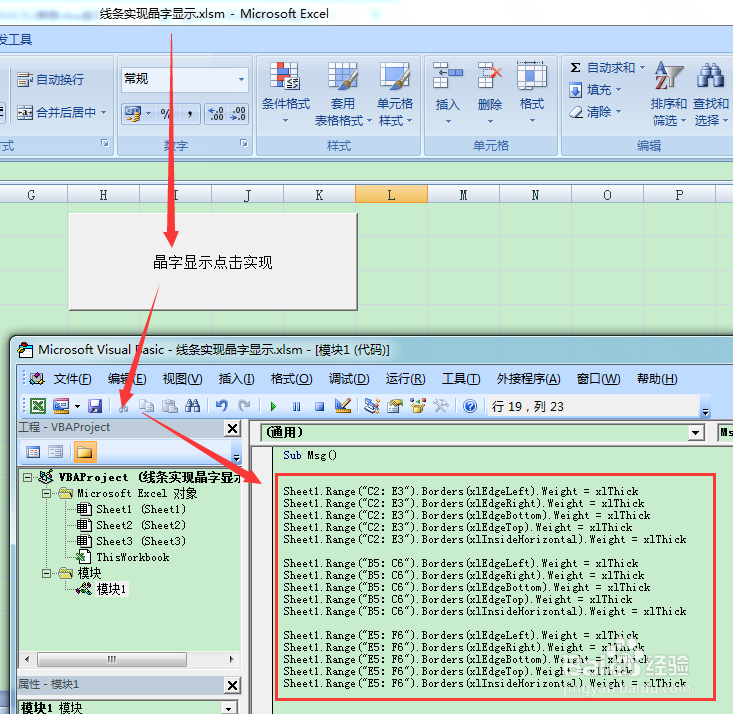Click Insert UserForm icon in VBA toolbar
Screen dimensions: 733x714
61,406
